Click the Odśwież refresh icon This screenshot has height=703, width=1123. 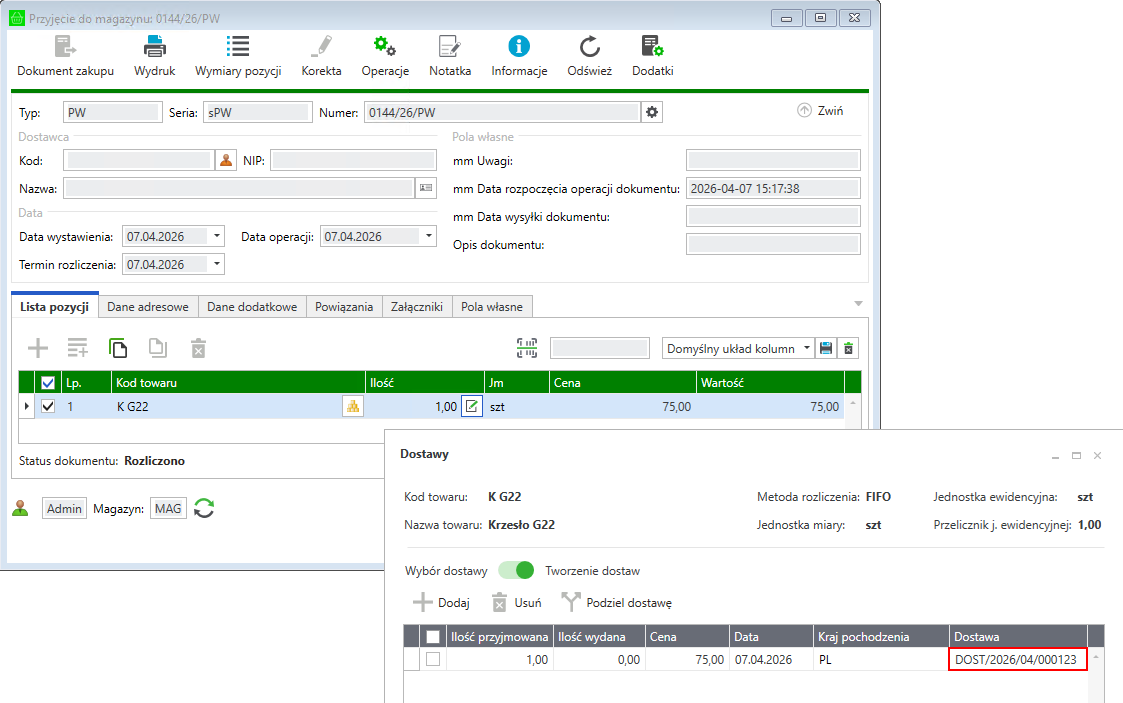pos(589,47)
